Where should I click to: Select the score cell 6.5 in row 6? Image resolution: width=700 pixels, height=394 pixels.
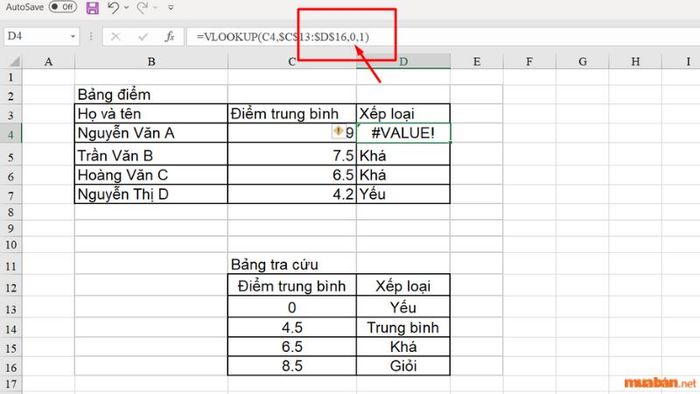click(292, 174)
